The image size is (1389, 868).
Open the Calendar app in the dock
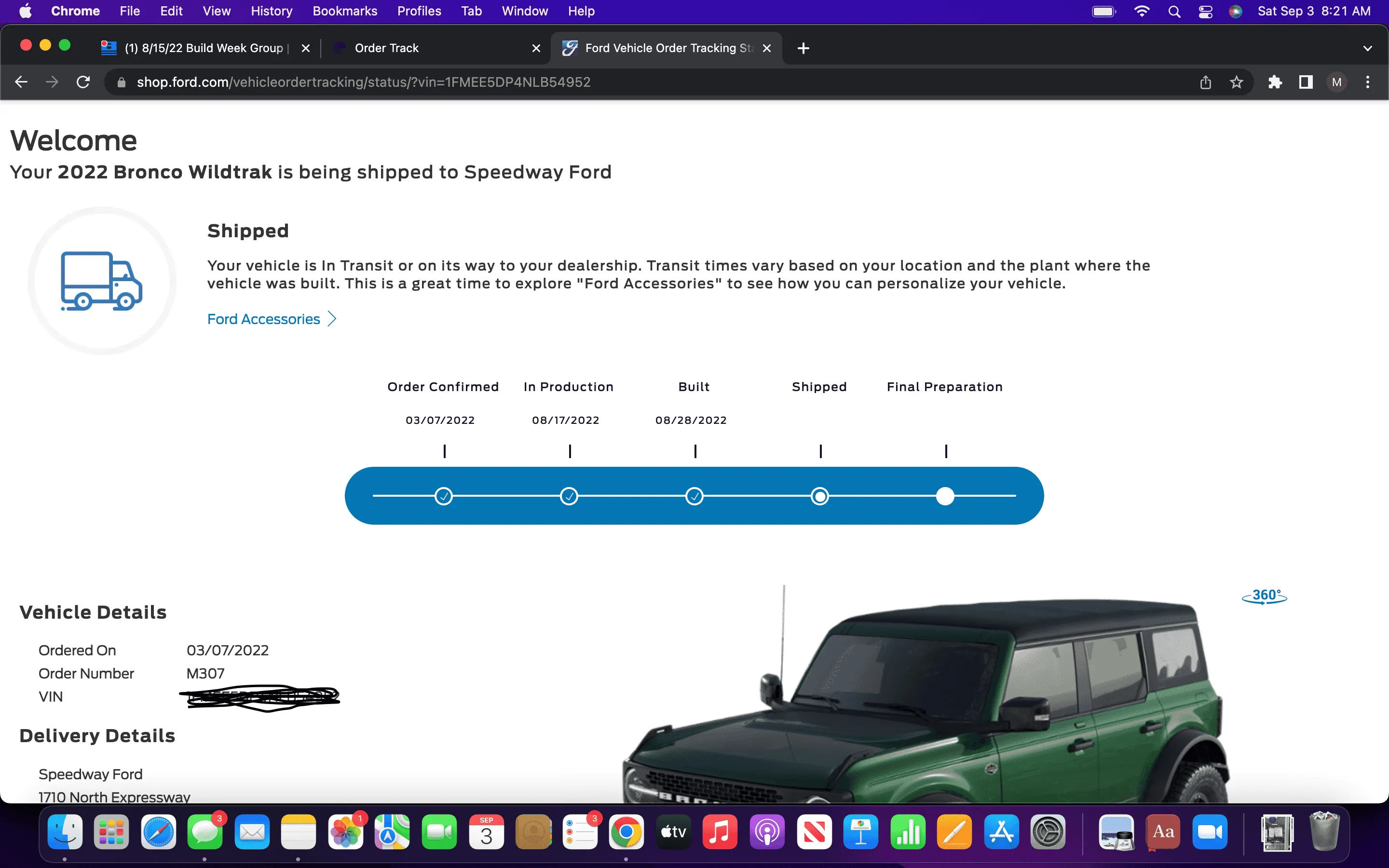[x=486, y=832]
